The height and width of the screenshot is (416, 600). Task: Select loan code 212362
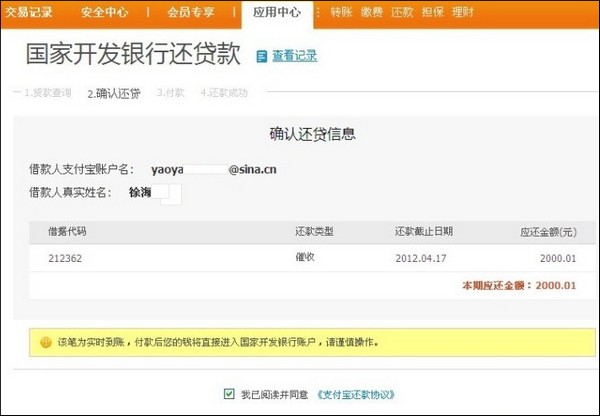point(65,258)
